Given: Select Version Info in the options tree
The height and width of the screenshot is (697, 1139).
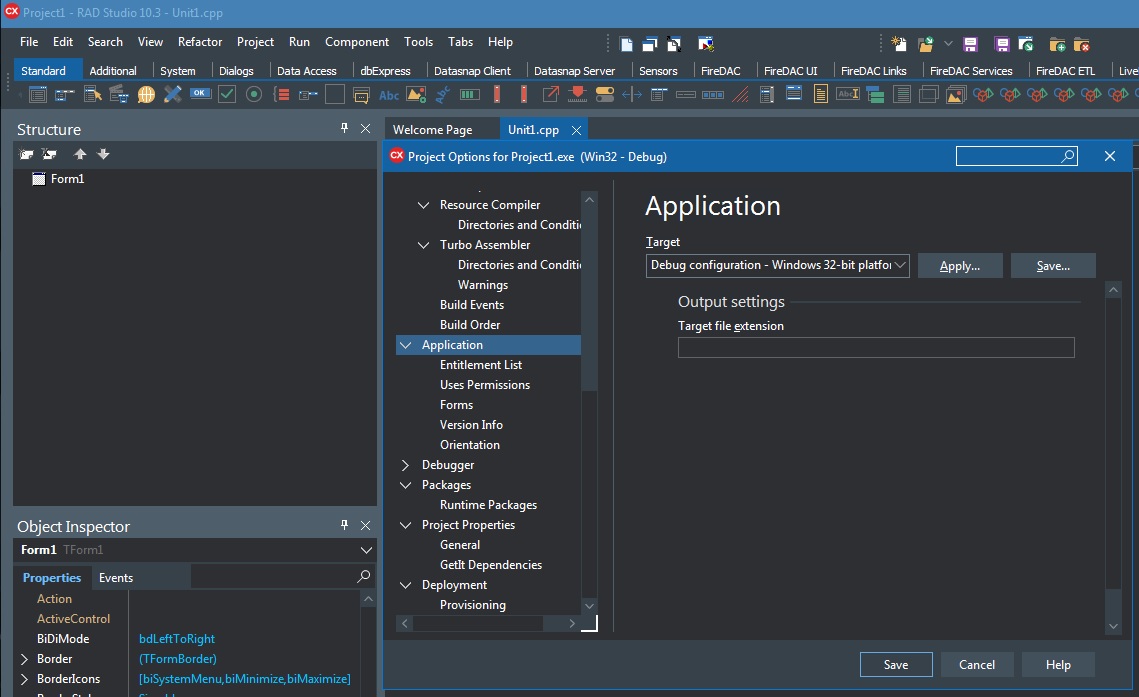Looking at the screenshot, I should click(x=471, y=425).
